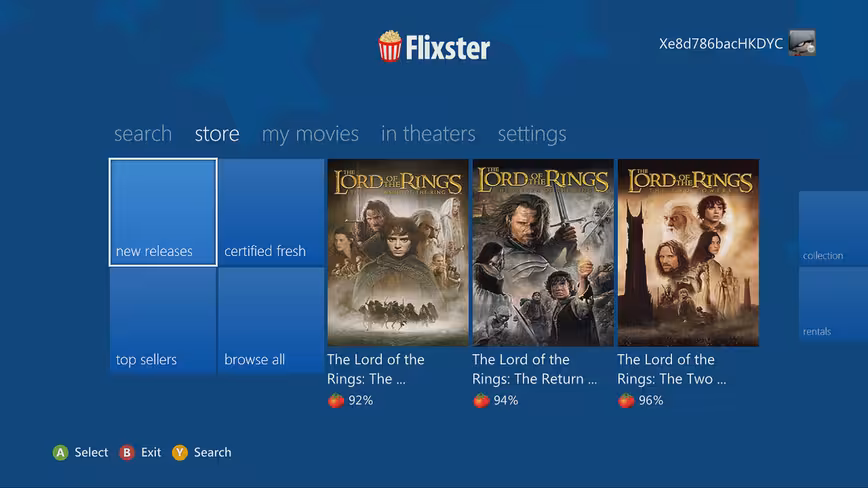Click the red B Exit button icon
This screenshot has width=868, height=488.
click(127, 453)
